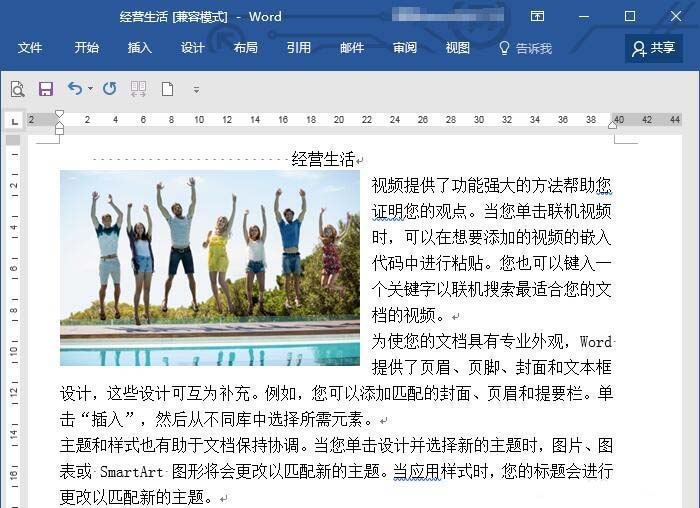Maximize the Word window

[x=629, y=17]
